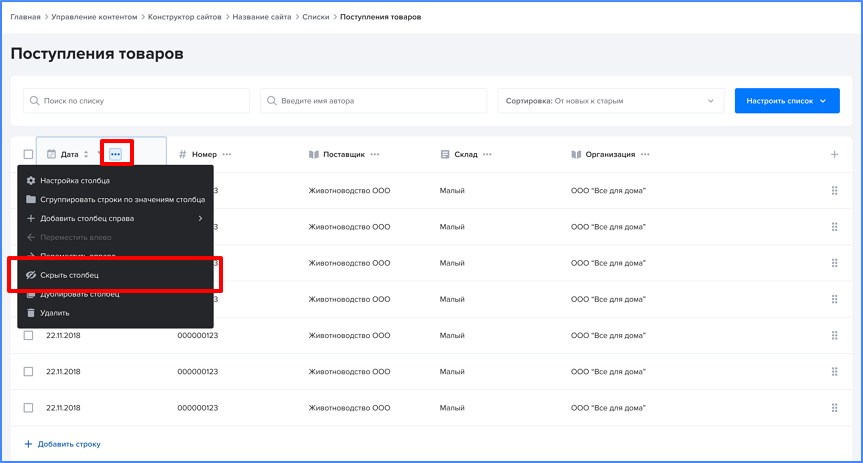The height and width of the screenshot is (463, 863).
Task: Click the magnifier icon in Поиск по списку
Action: click(34, 101)
